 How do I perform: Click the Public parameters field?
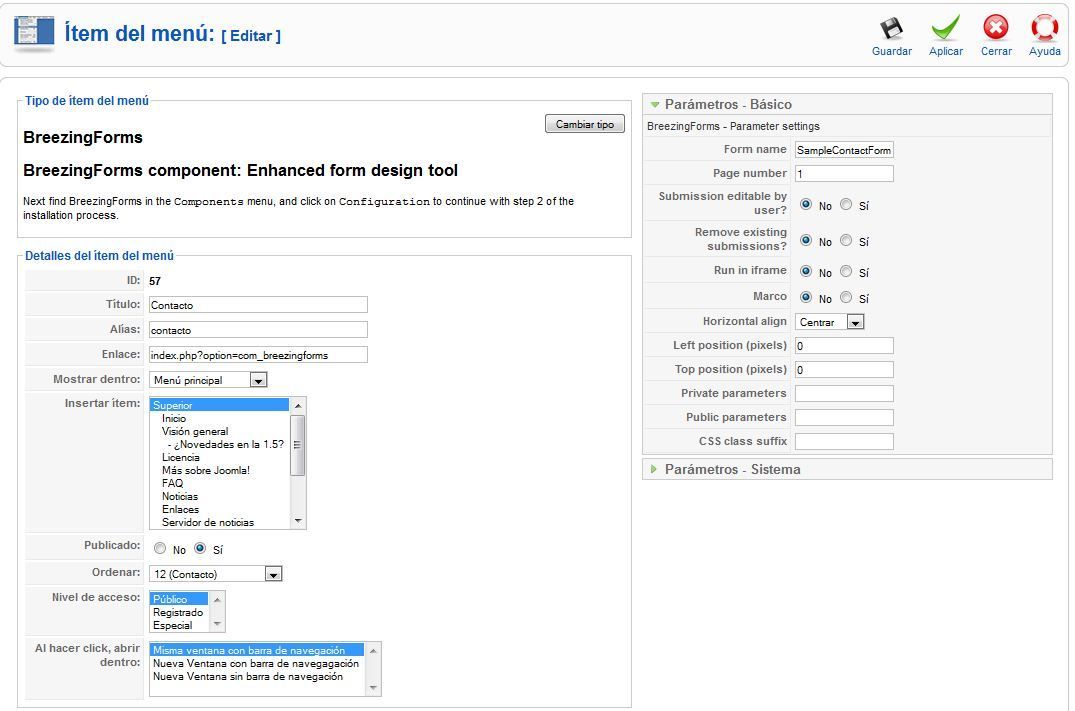pos(844,418)
